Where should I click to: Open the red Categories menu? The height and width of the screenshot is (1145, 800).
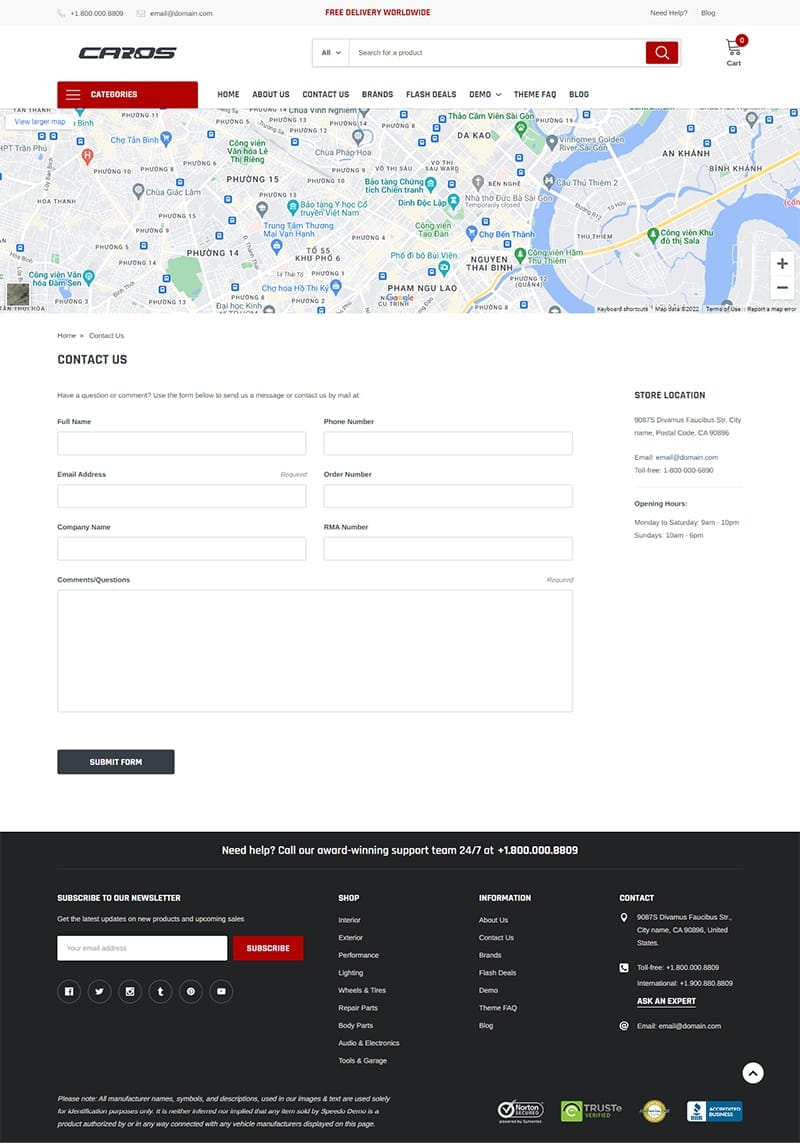pyautogui.click(x=127, y=95)
